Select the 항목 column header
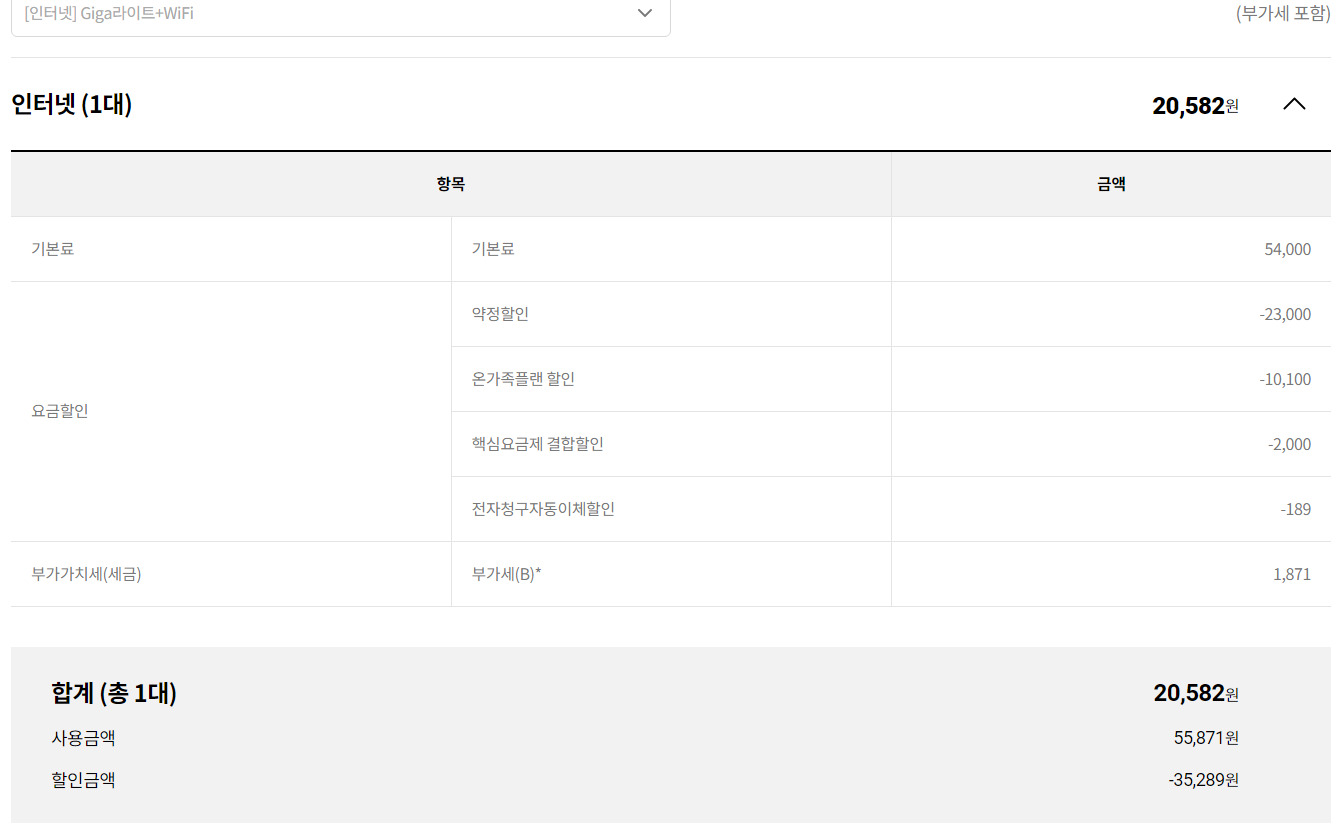Image resolution: width=1342 pixels, height=827 pixels. coord(451,184)
